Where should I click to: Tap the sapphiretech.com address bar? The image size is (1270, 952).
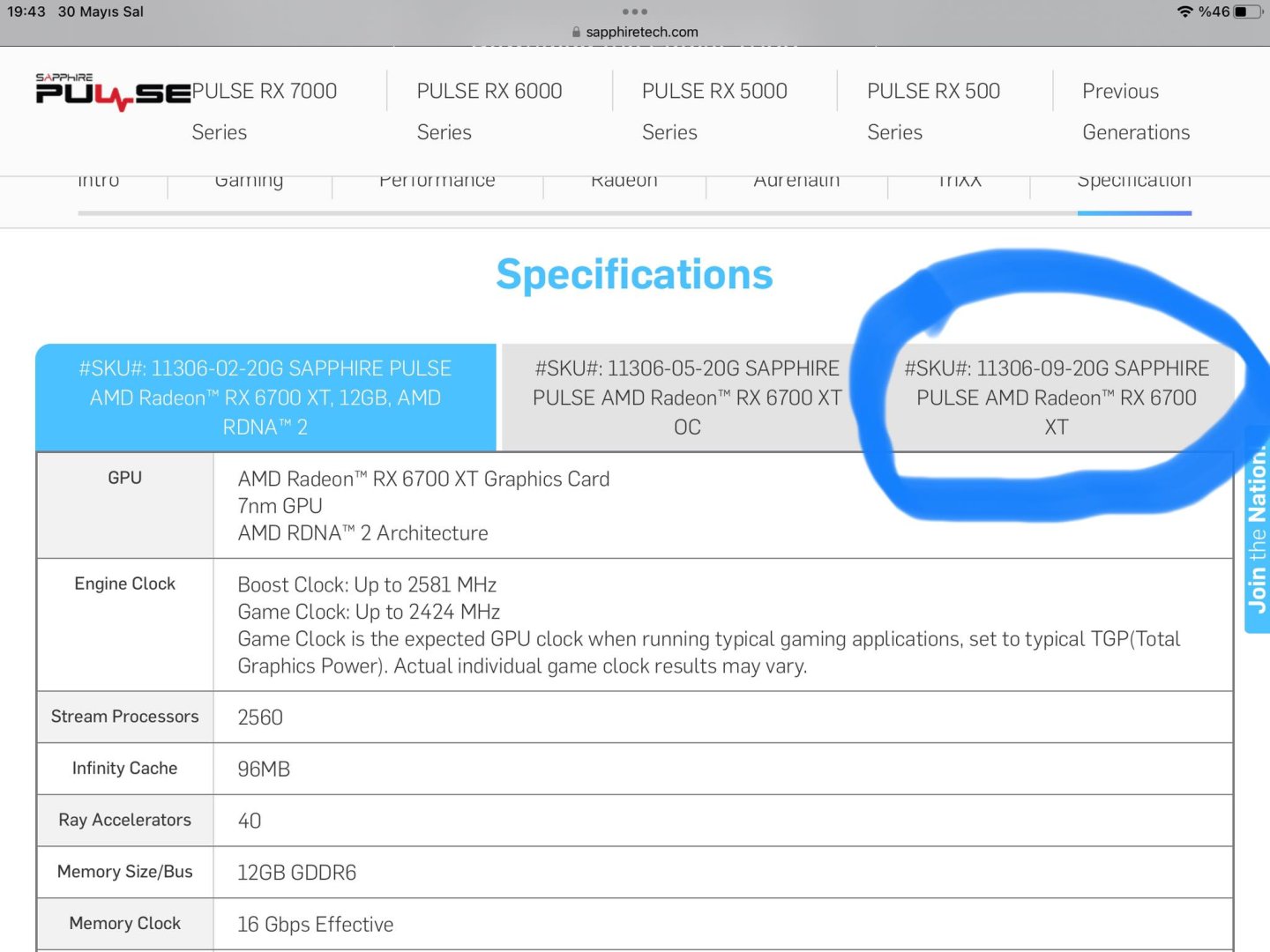tap(635, 33)
